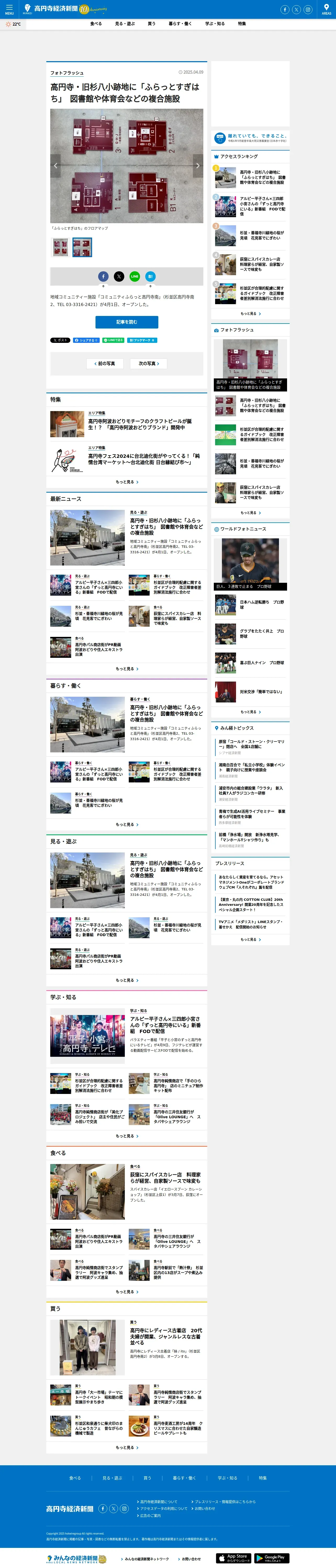Expand もっと見る under 見る・遊ぶ section

click(127, 981)
